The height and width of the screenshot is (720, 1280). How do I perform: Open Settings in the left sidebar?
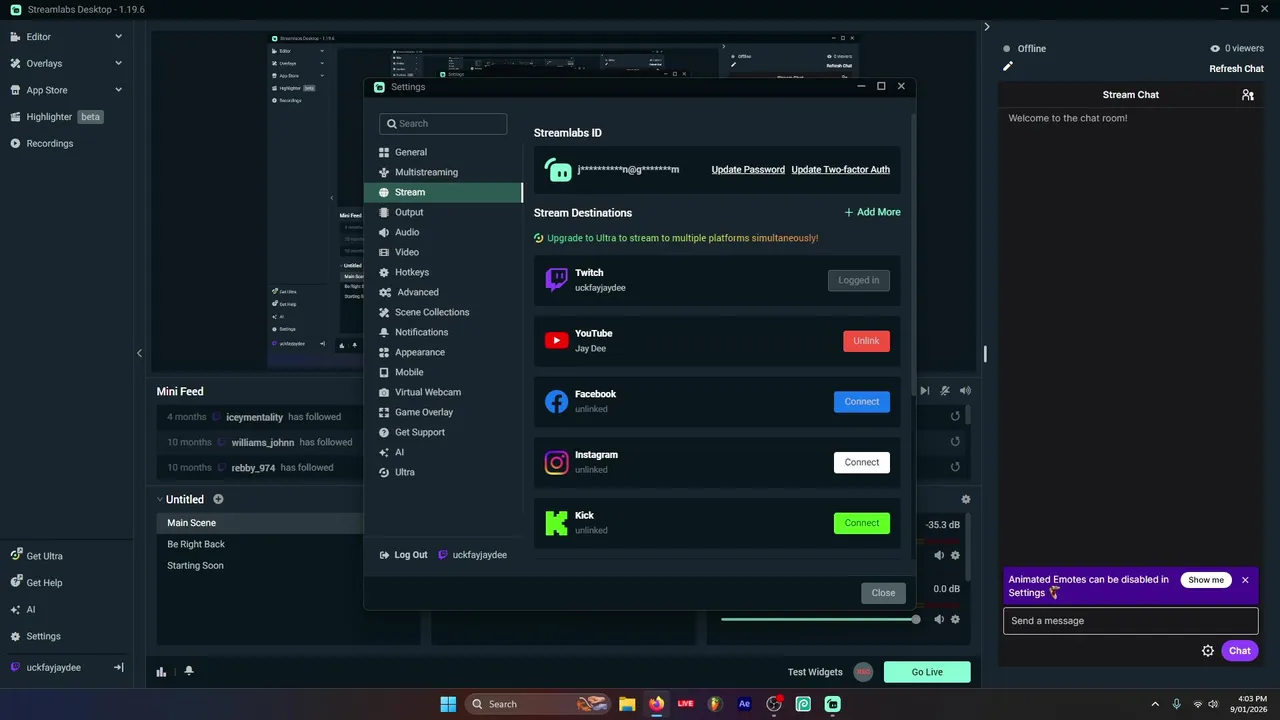click(66, 636)
